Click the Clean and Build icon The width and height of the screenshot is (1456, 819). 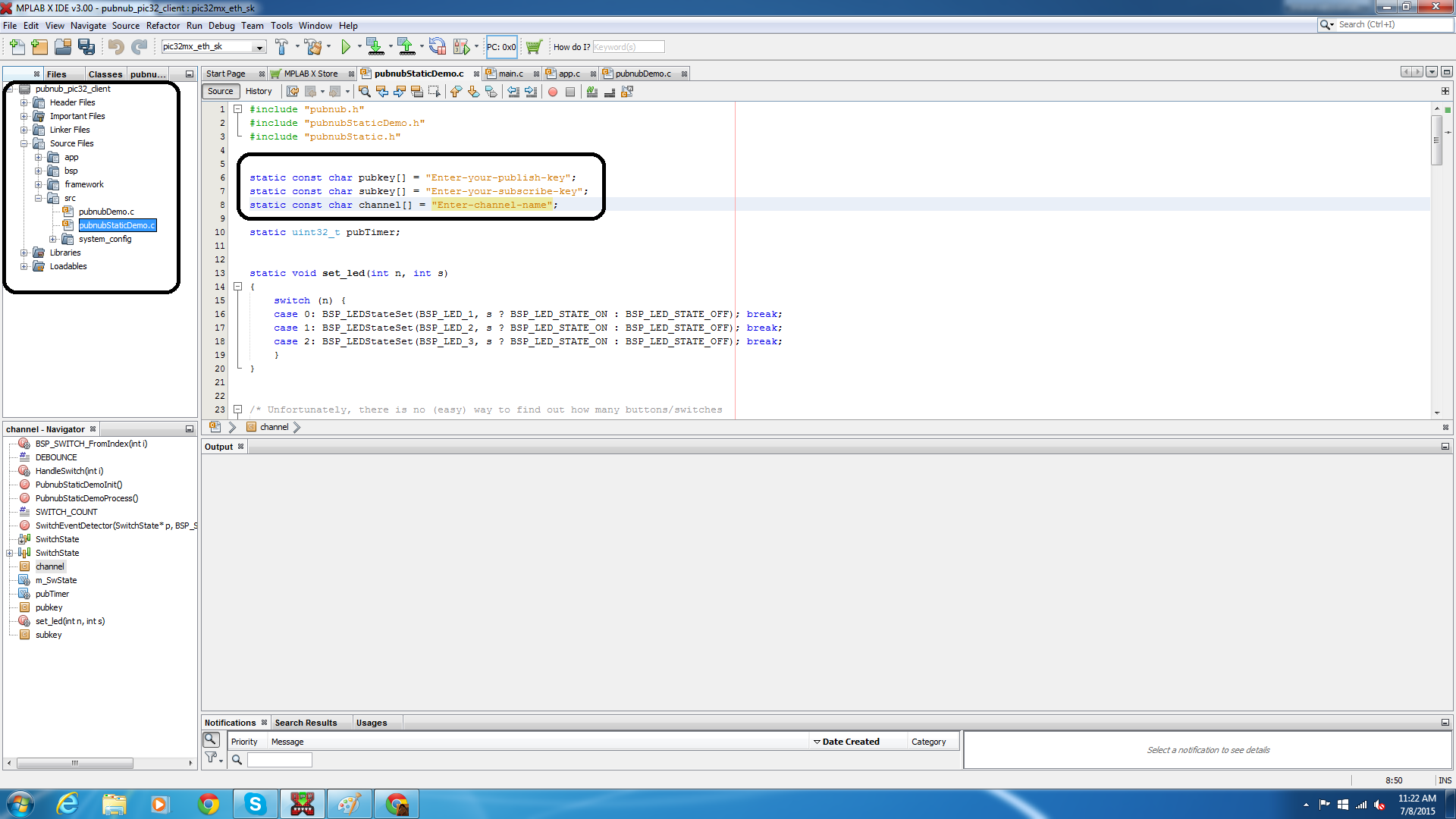pos(313,47)
